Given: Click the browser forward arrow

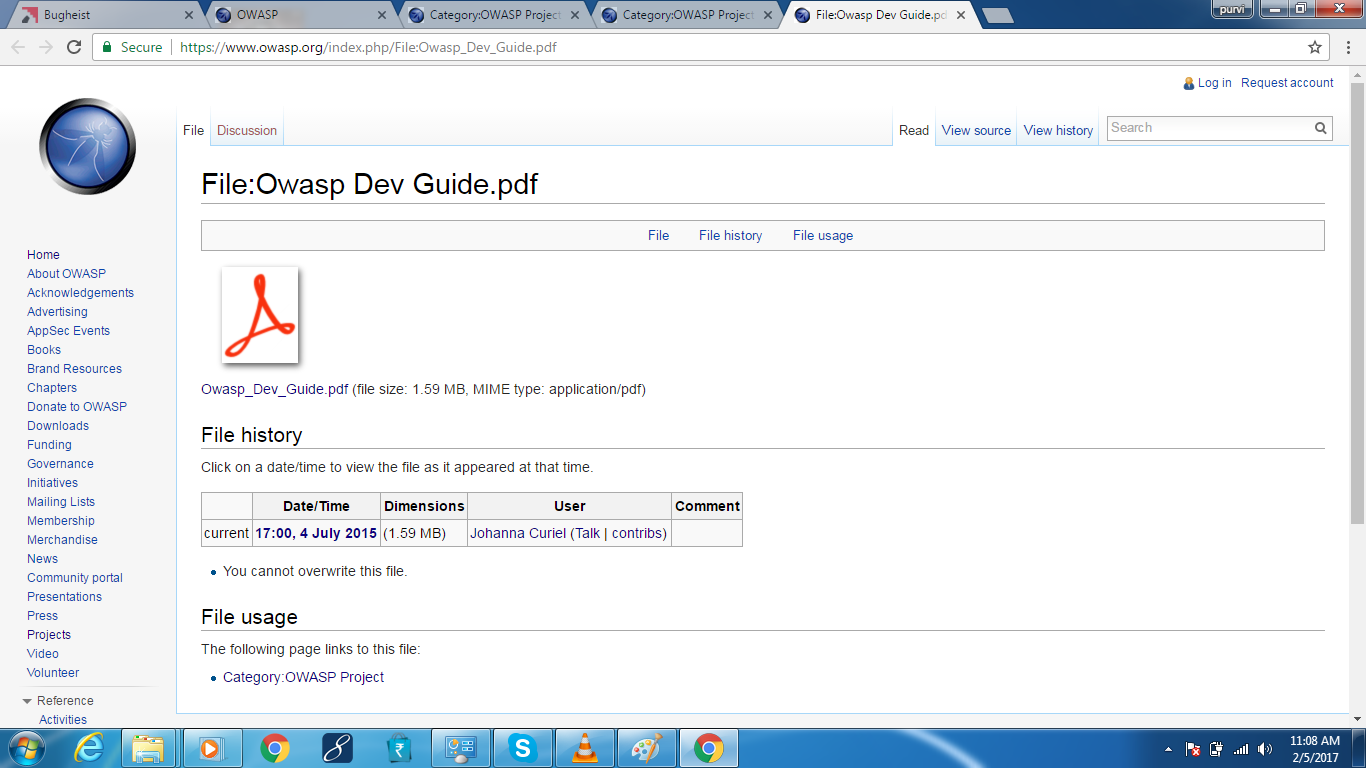Looking at the screenshot, I should click(46, 47).
